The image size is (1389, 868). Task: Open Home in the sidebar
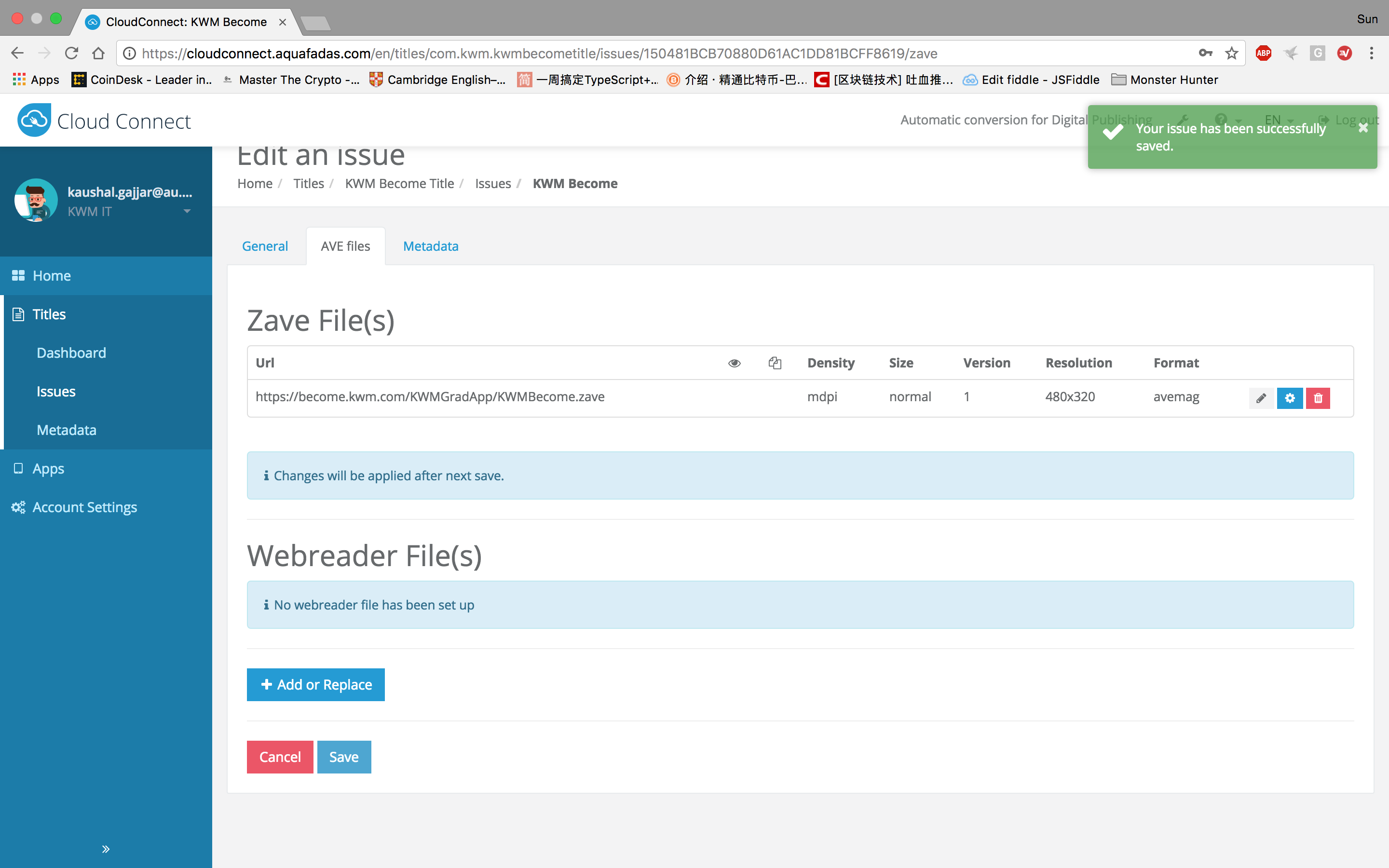pos(106,275)
